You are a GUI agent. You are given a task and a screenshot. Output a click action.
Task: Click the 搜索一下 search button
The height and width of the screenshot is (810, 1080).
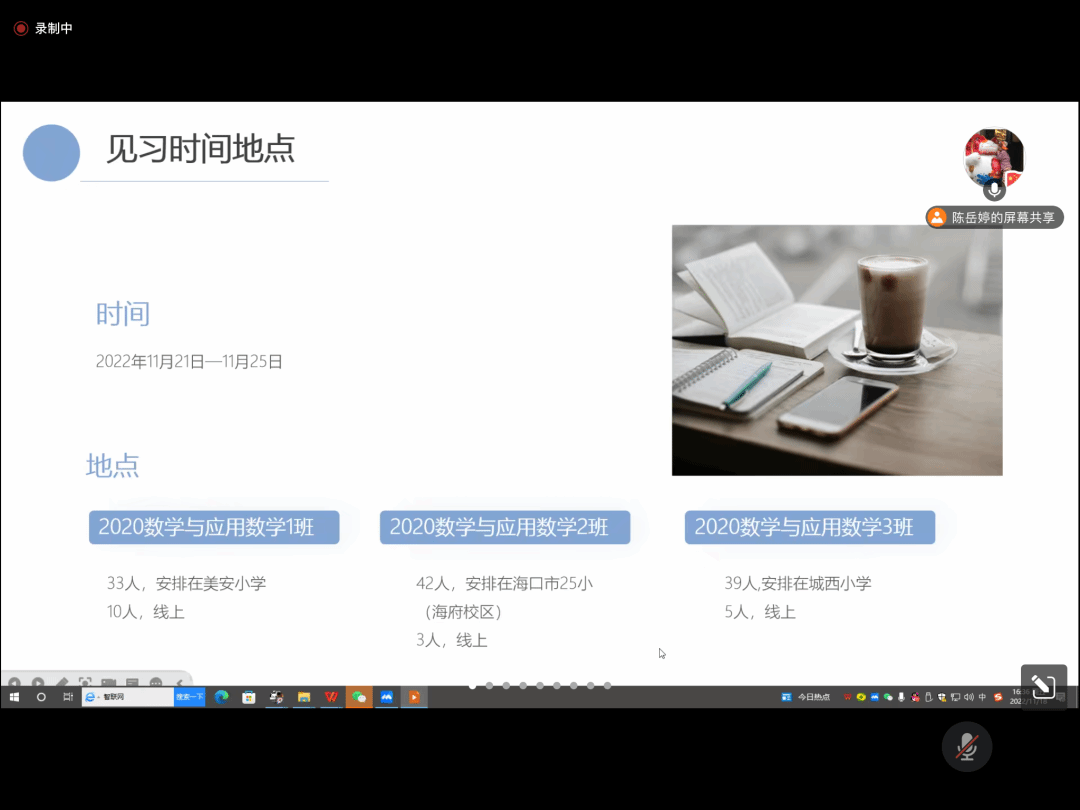(189, 697)
